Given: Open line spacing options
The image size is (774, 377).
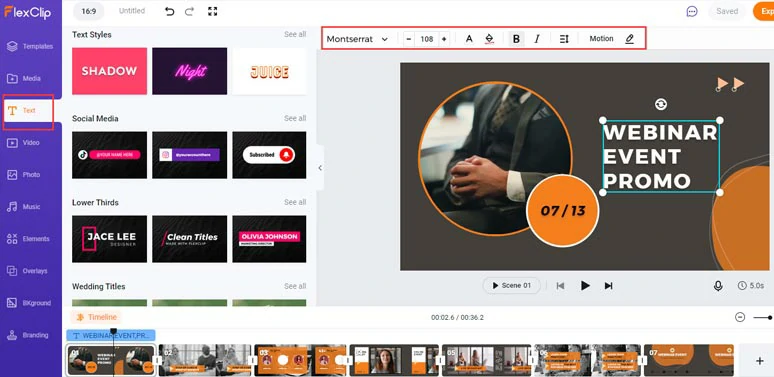Looking at the screenshot, I should (x=564, y=39).
